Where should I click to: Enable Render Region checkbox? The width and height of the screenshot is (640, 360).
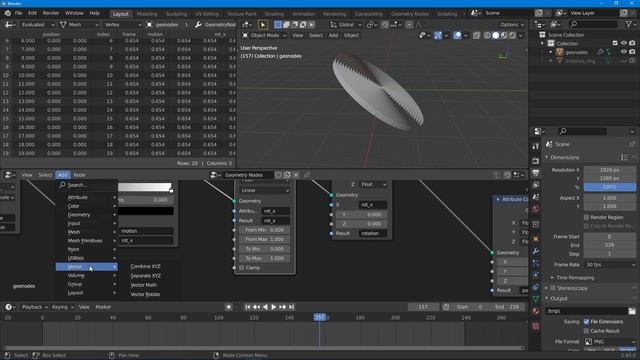click(x=587, y=218)
